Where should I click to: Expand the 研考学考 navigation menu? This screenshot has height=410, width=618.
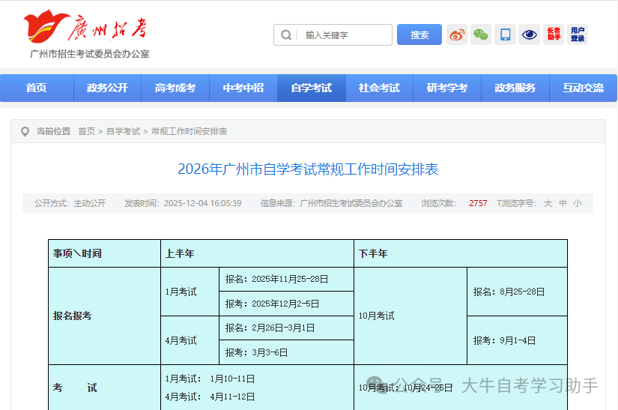[x=447, y=88]
